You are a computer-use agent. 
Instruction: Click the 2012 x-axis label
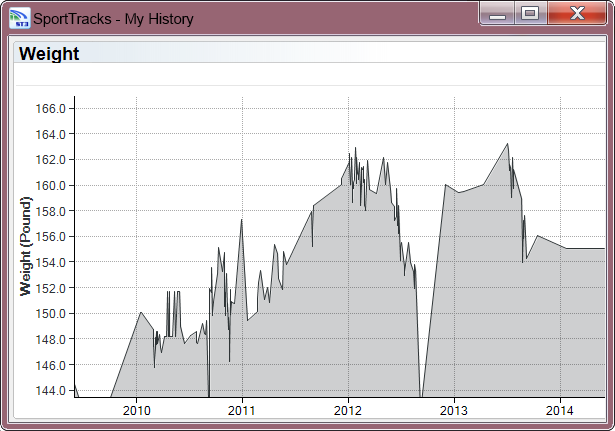pos(348,410)
